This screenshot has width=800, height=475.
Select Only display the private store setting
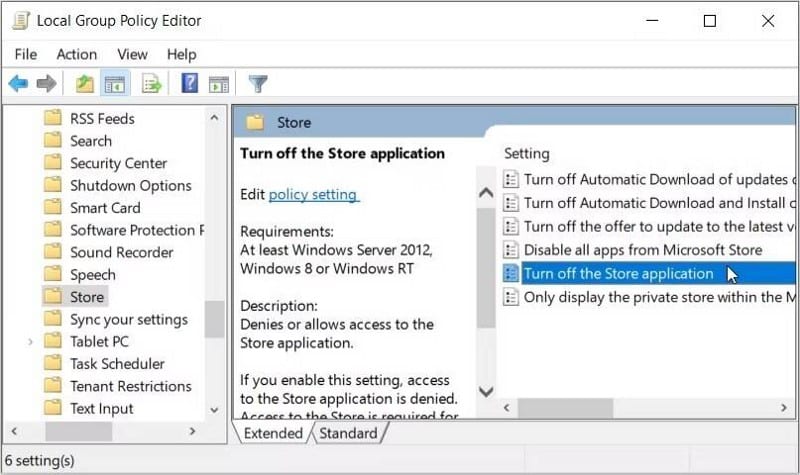tap(659, 296)
